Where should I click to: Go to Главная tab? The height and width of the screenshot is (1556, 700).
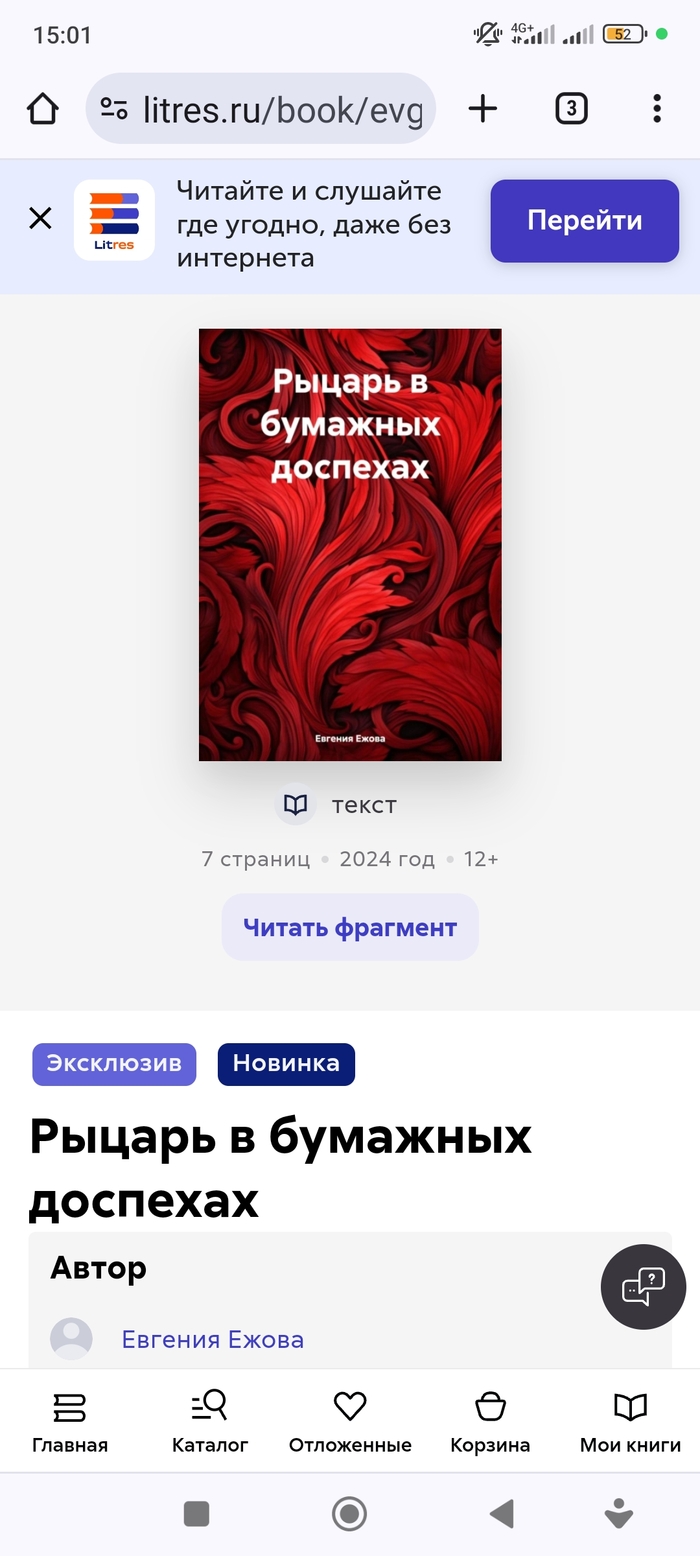pos(70,1421)
